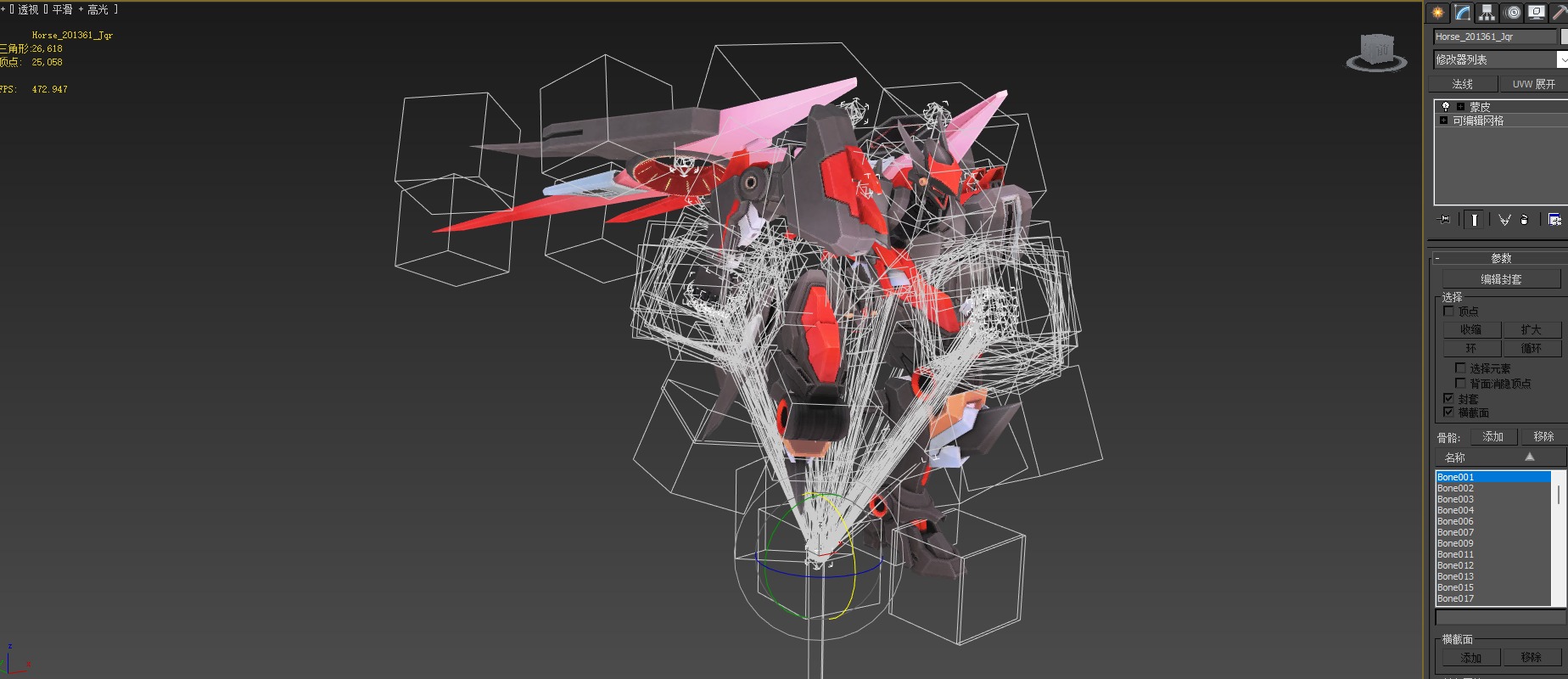Uncheck the 封套 checkbox
The width and height of the screenshot is (1568, 679).
point(1448,397)
